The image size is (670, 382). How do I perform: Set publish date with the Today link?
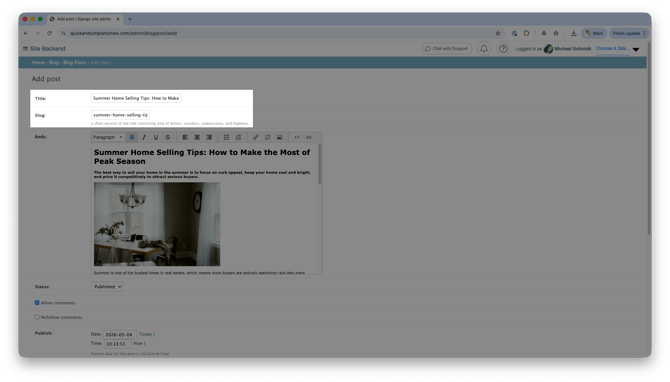pyautogui.click(x=145, y=334)
